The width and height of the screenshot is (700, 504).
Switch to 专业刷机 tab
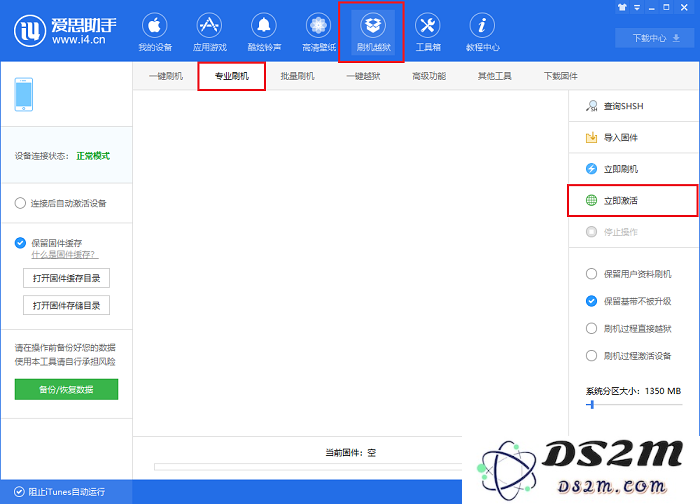pyautogui.click(x=231, y=76)
